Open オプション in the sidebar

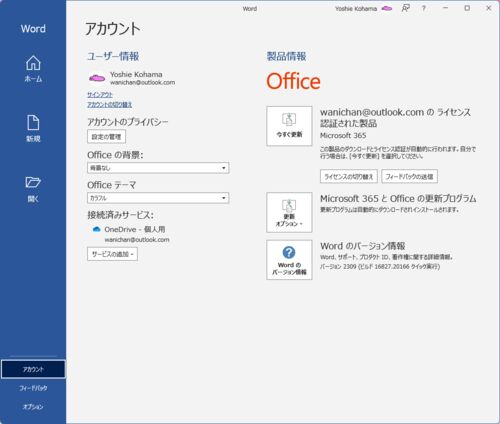pos(33,407)
